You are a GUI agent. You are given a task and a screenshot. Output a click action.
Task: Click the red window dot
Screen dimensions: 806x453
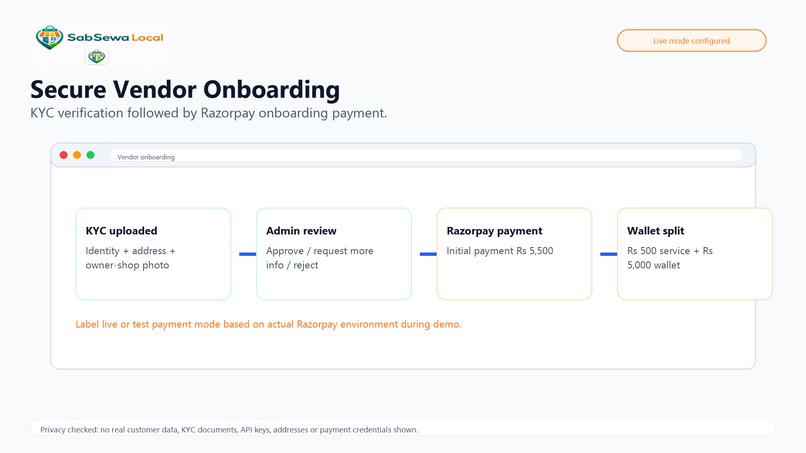coord(64,155)
